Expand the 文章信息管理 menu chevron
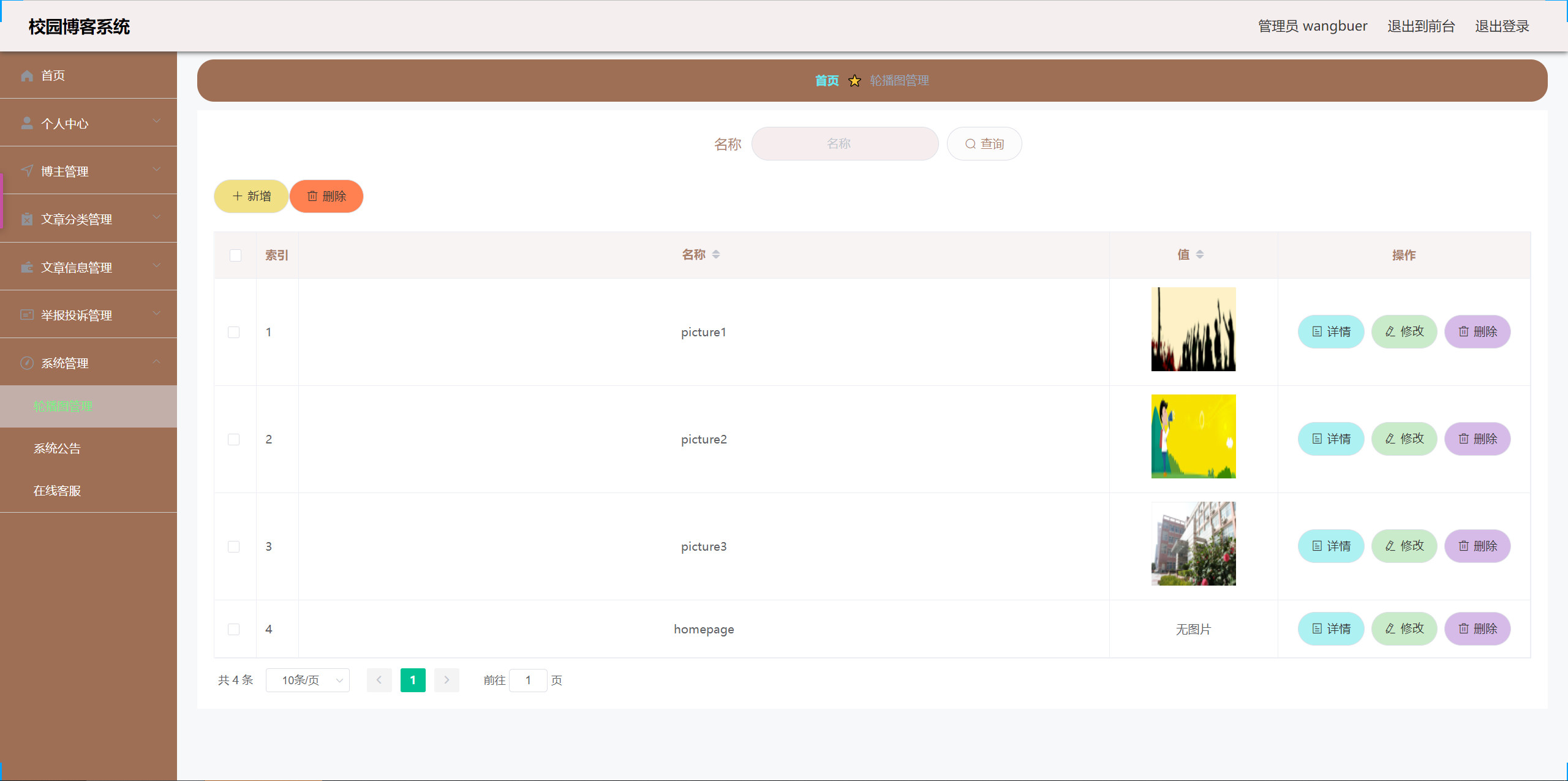 156,266
